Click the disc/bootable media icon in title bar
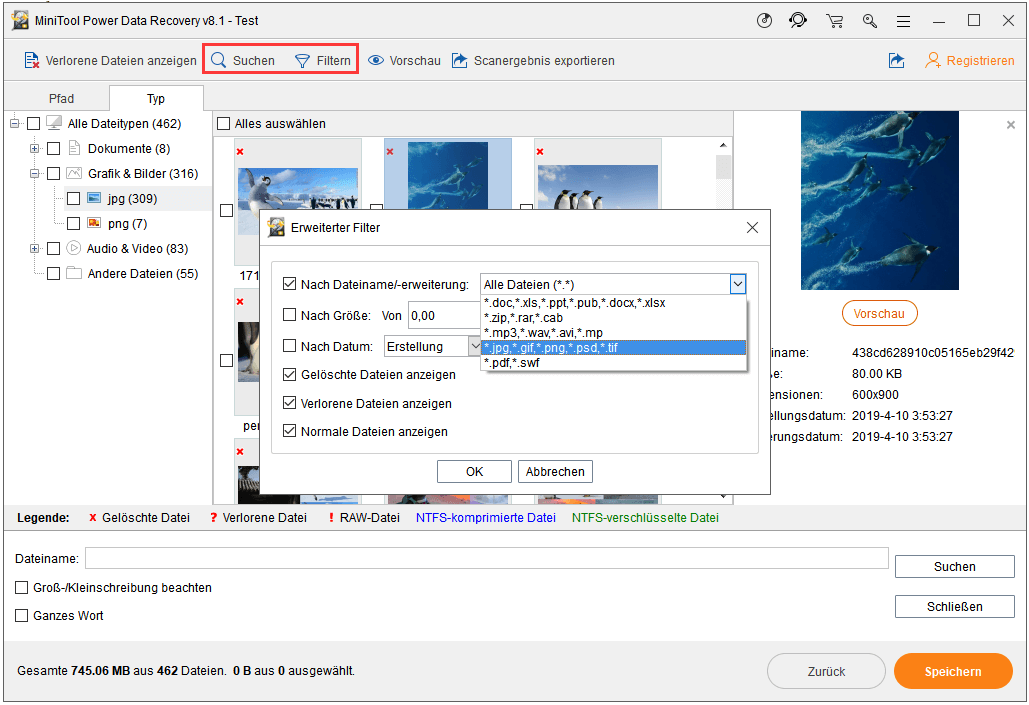The width and height of the screenshot is (1029, 705). 764,20
